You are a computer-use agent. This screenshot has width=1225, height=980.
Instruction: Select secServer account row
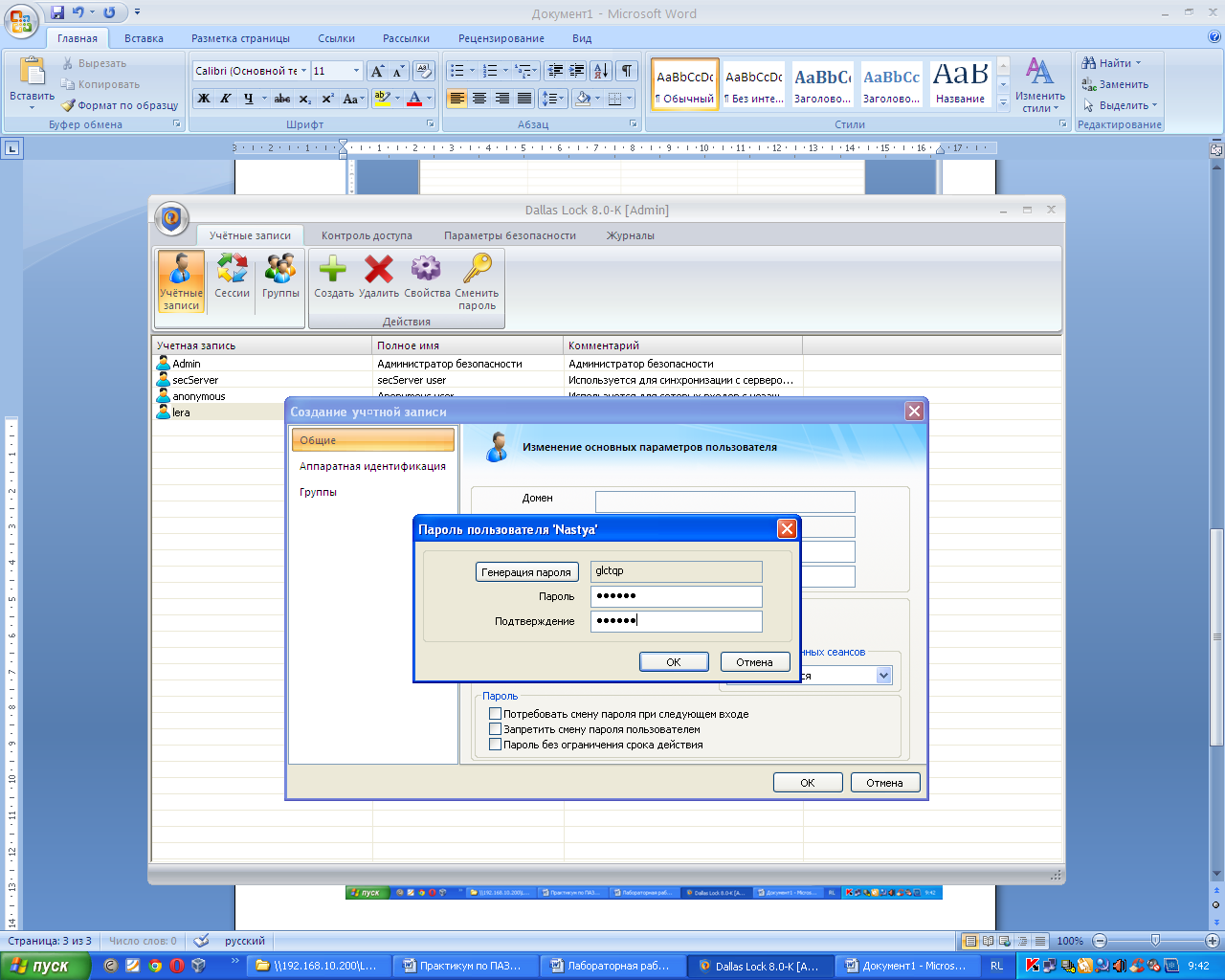pos(607,380)
